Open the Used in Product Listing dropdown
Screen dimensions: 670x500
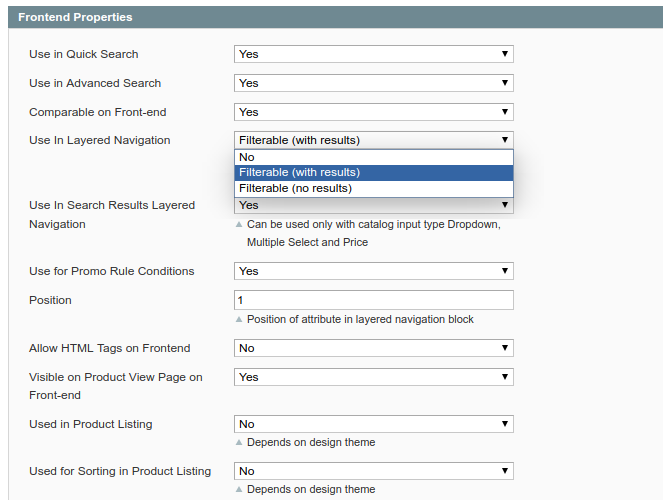coord(374,424)
